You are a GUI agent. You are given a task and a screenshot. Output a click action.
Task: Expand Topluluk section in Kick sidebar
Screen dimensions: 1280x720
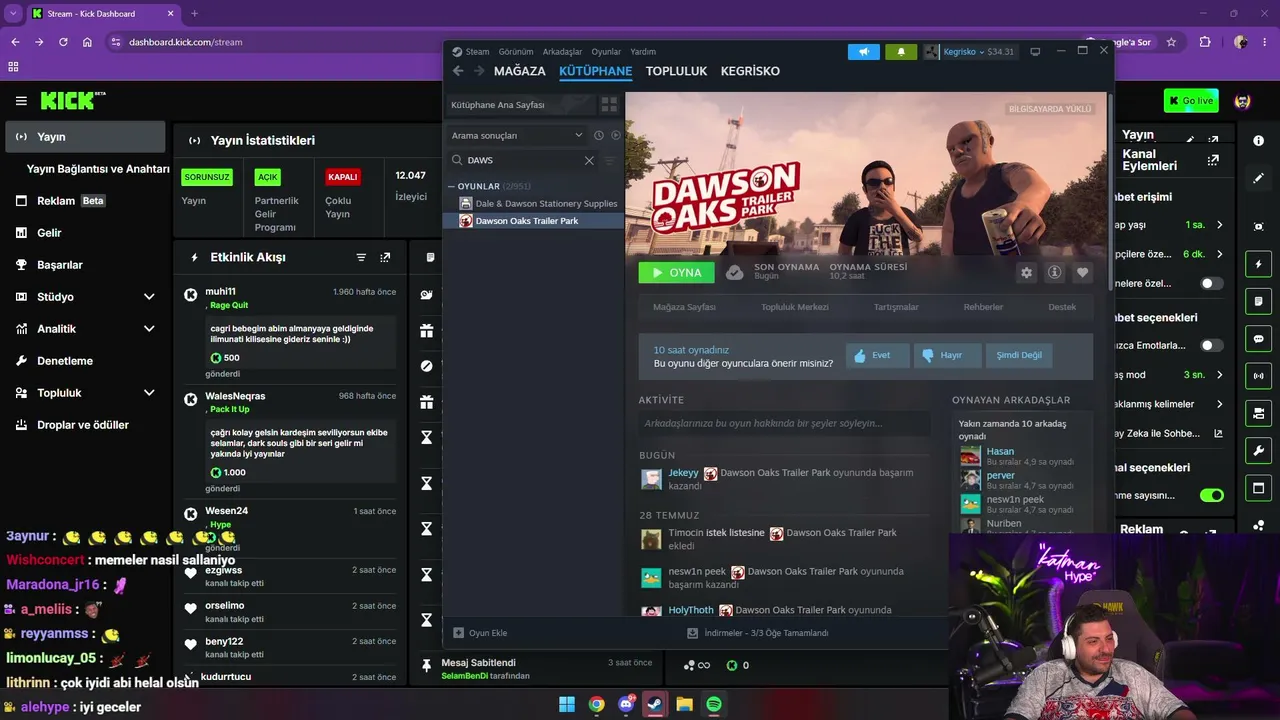[x=149, y=393]
